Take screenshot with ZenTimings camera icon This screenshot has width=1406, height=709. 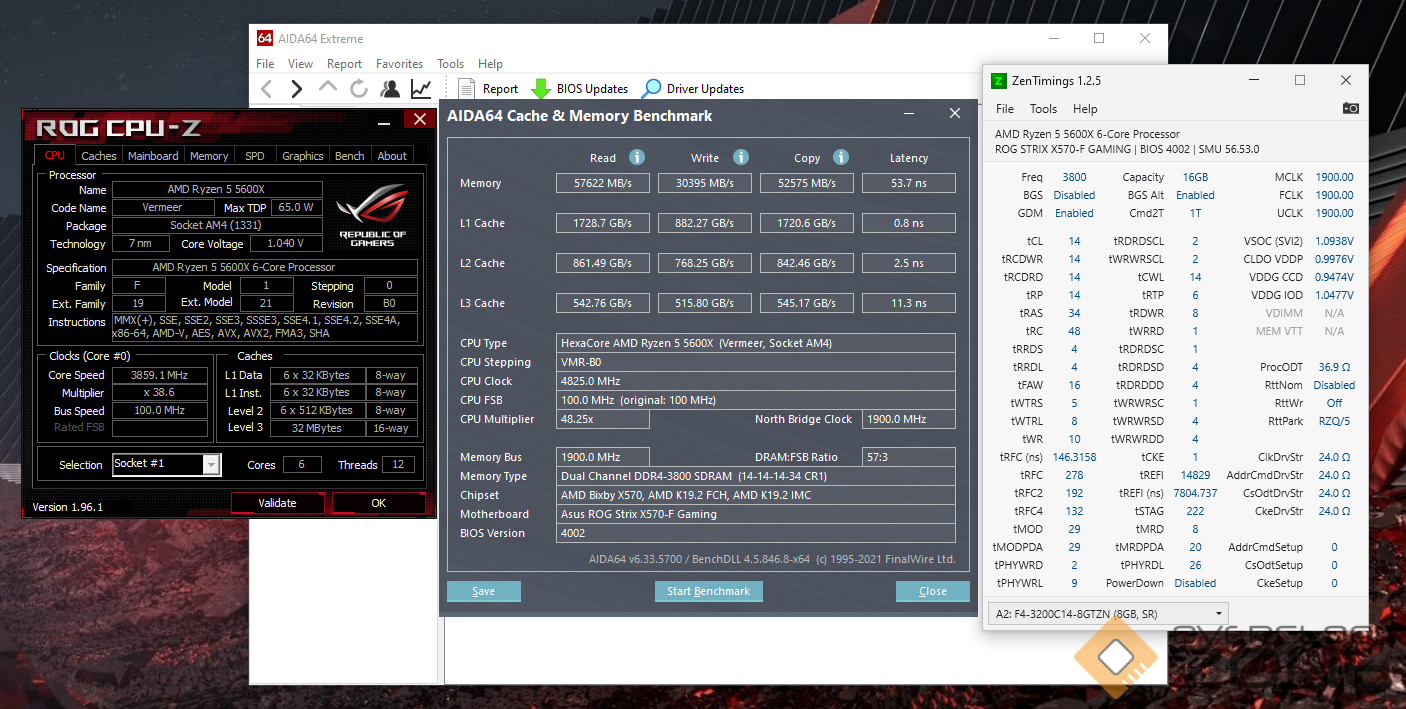click(1350, 108)
